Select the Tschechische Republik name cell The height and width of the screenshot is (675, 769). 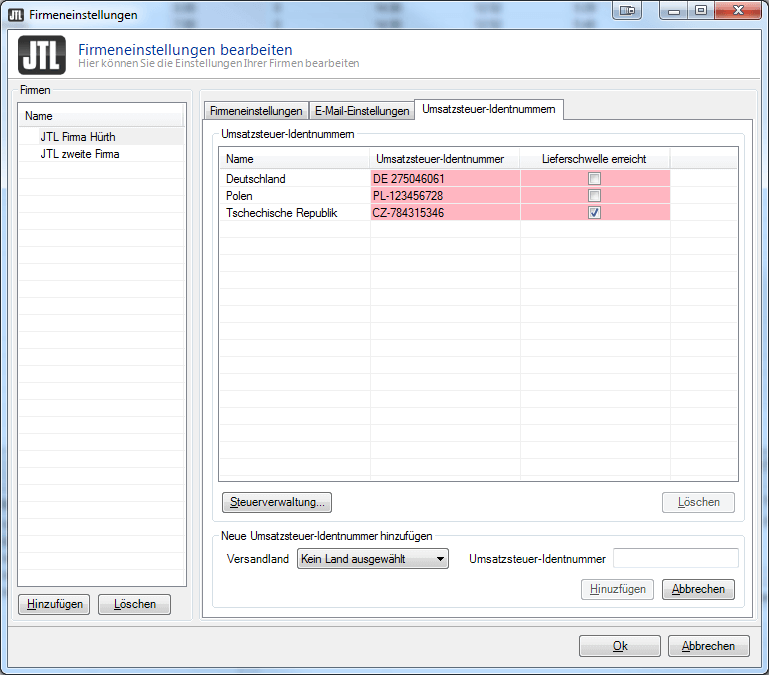(295, 212)
